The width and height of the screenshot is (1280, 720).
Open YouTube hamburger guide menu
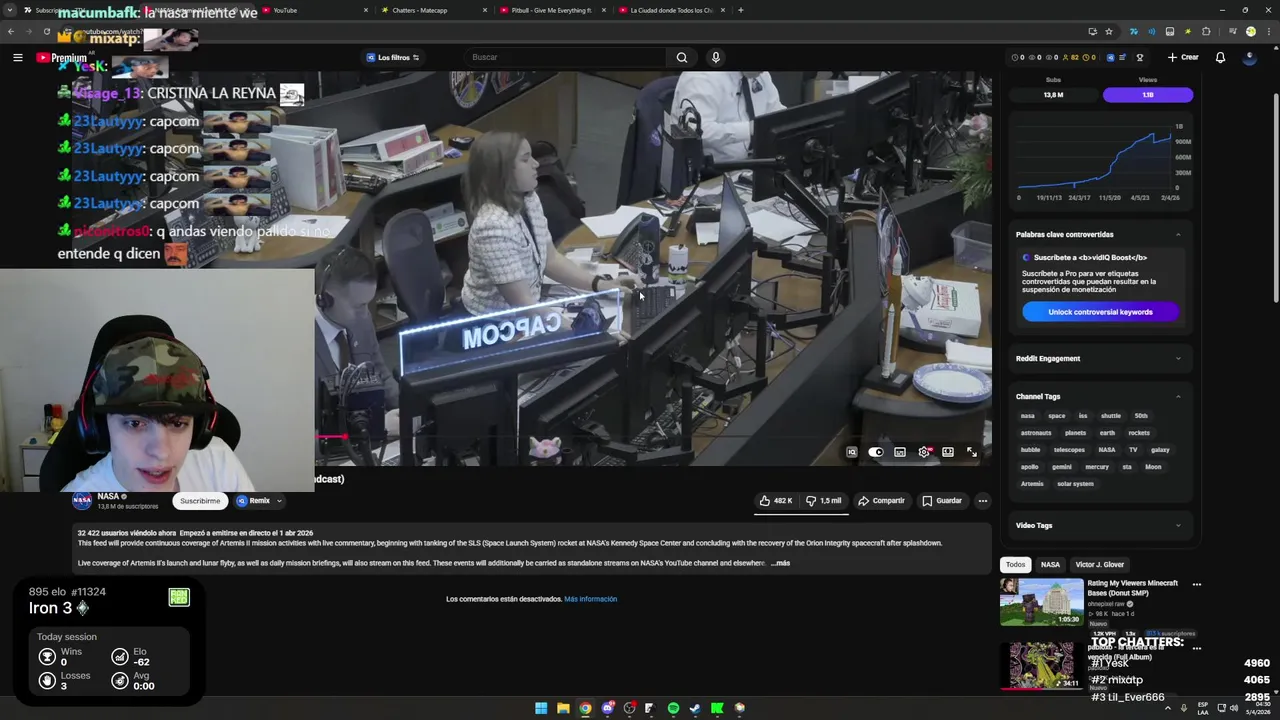pos(17,58)
